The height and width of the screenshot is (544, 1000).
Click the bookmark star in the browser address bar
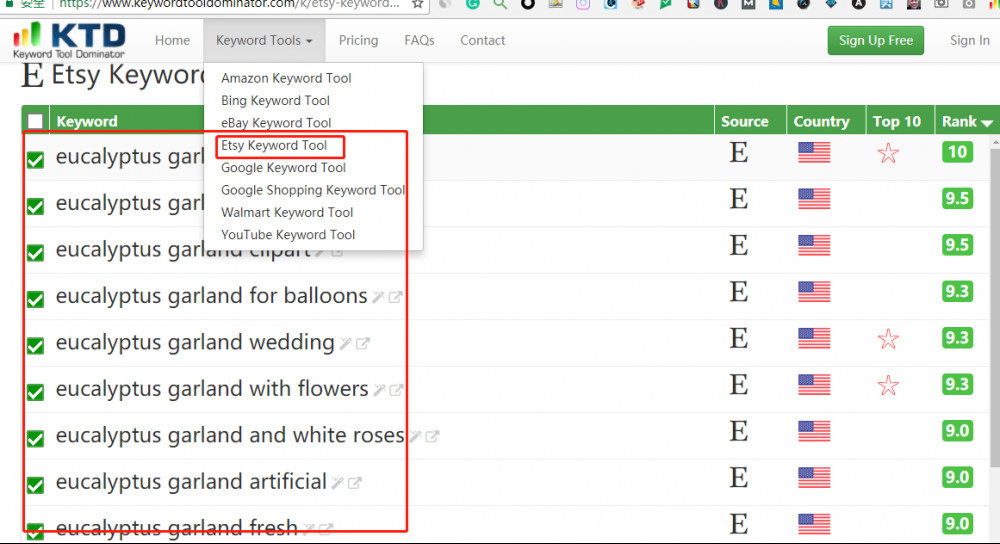click(418, 4)
